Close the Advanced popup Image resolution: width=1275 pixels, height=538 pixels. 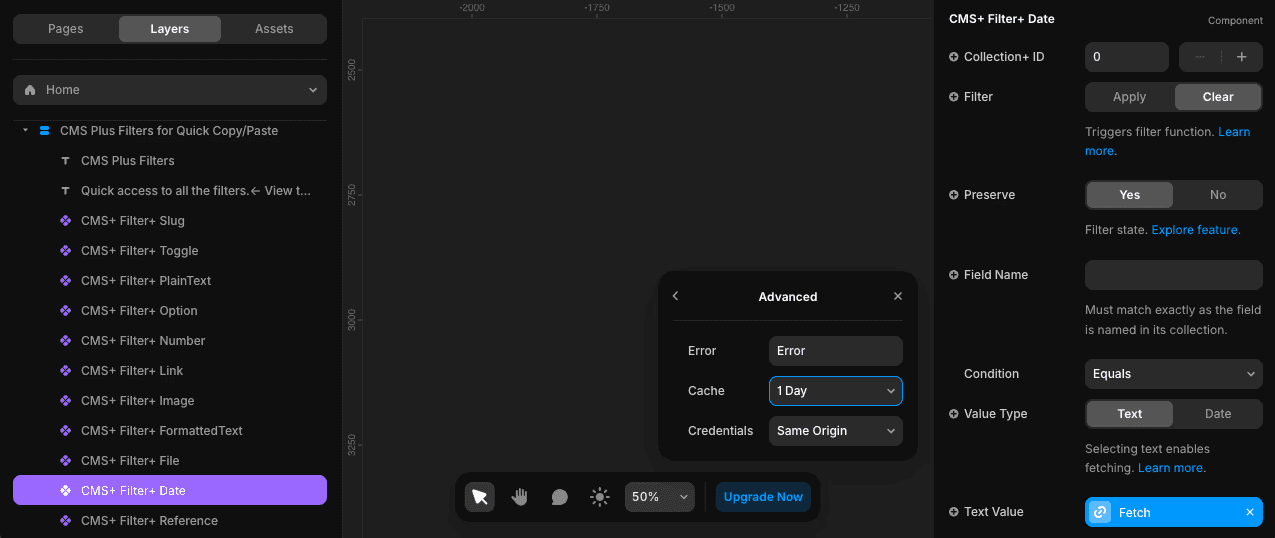click(898, 296)
